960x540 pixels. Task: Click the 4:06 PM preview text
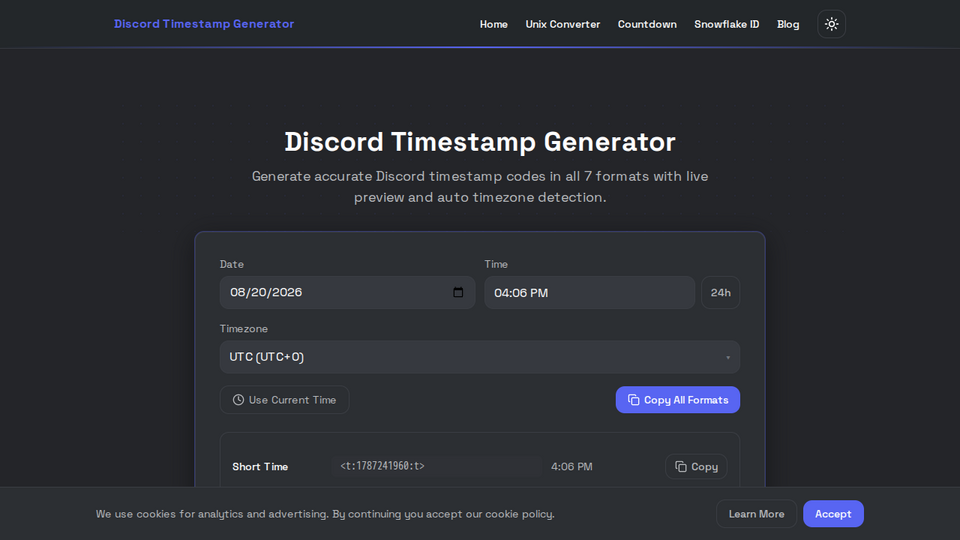pos(571,467)
